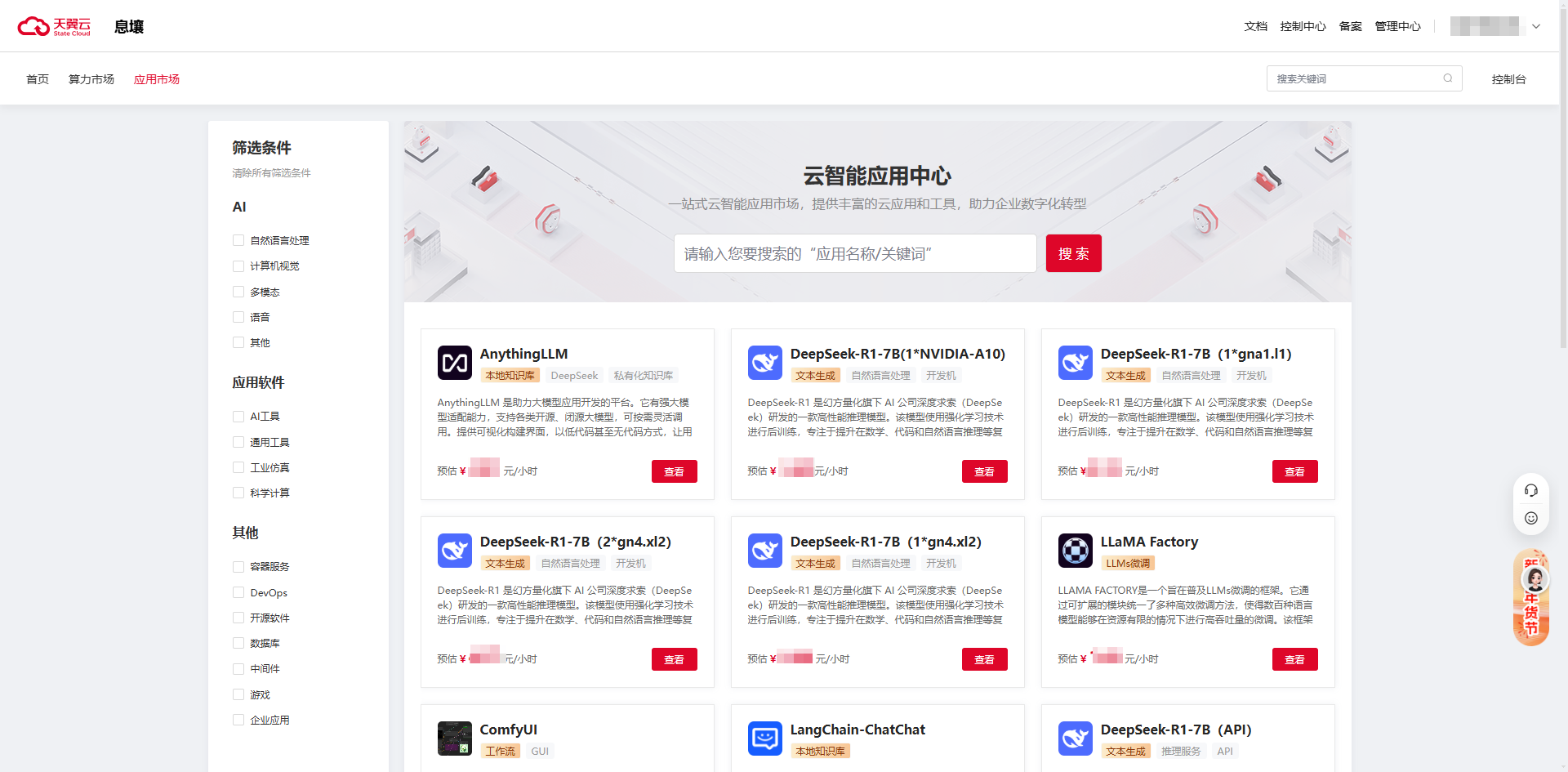Viewport: 1568px width, 772px height.
Task: Check the 开源软件 filter
Action: [238, 618]
